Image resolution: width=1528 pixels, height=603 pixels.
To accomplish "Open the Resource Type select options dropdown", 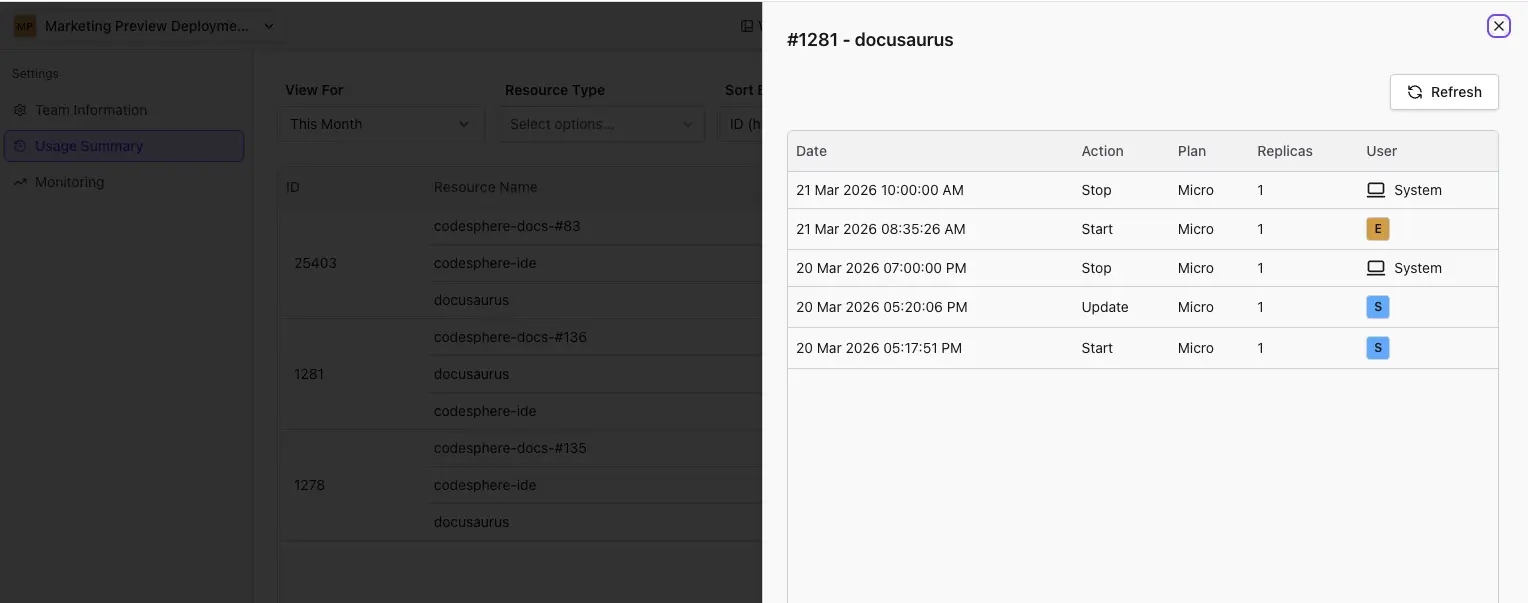I will coord(601,124).
